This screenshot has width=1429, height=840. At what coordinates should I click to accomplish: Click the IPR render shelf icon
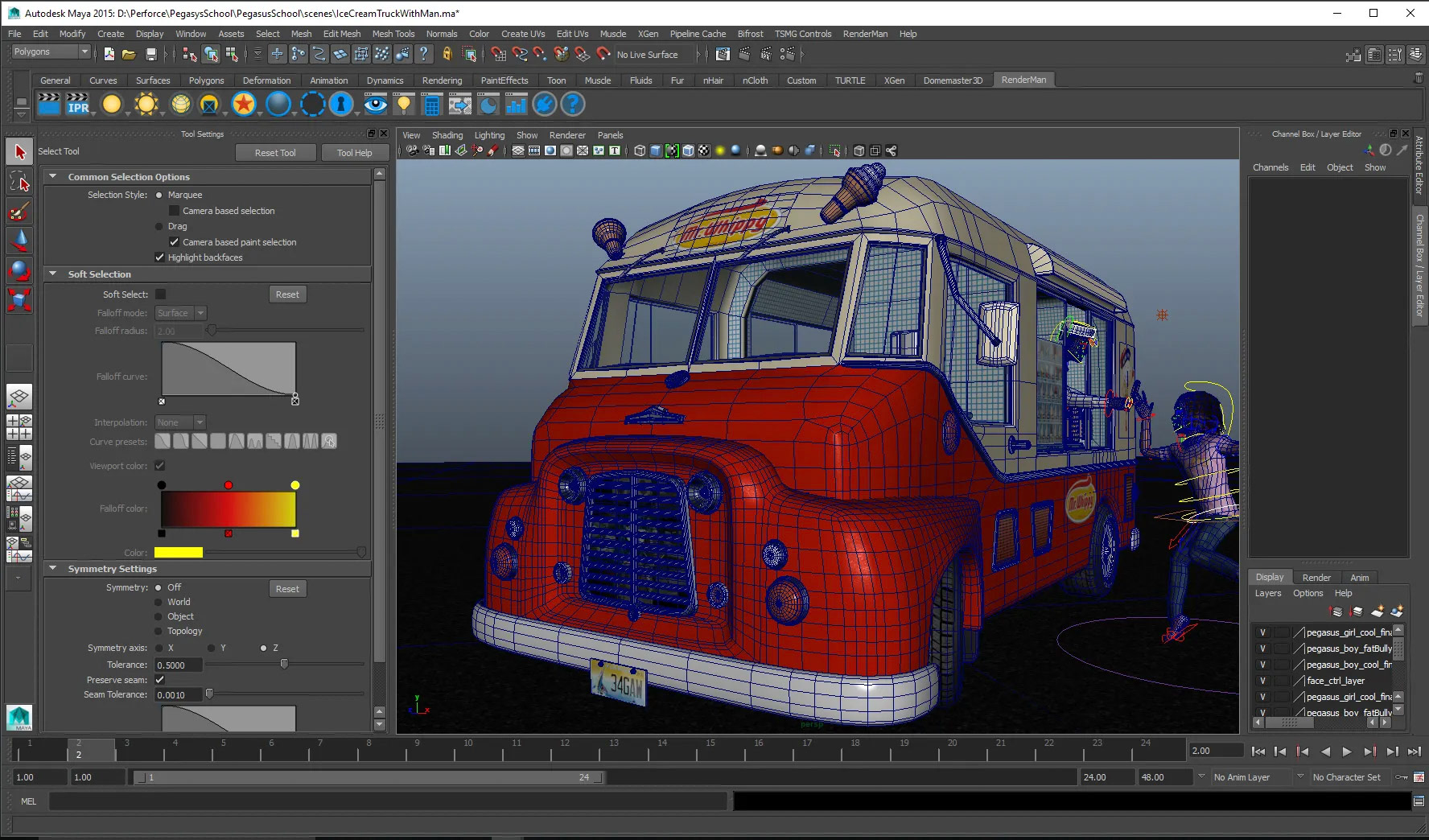78,105
